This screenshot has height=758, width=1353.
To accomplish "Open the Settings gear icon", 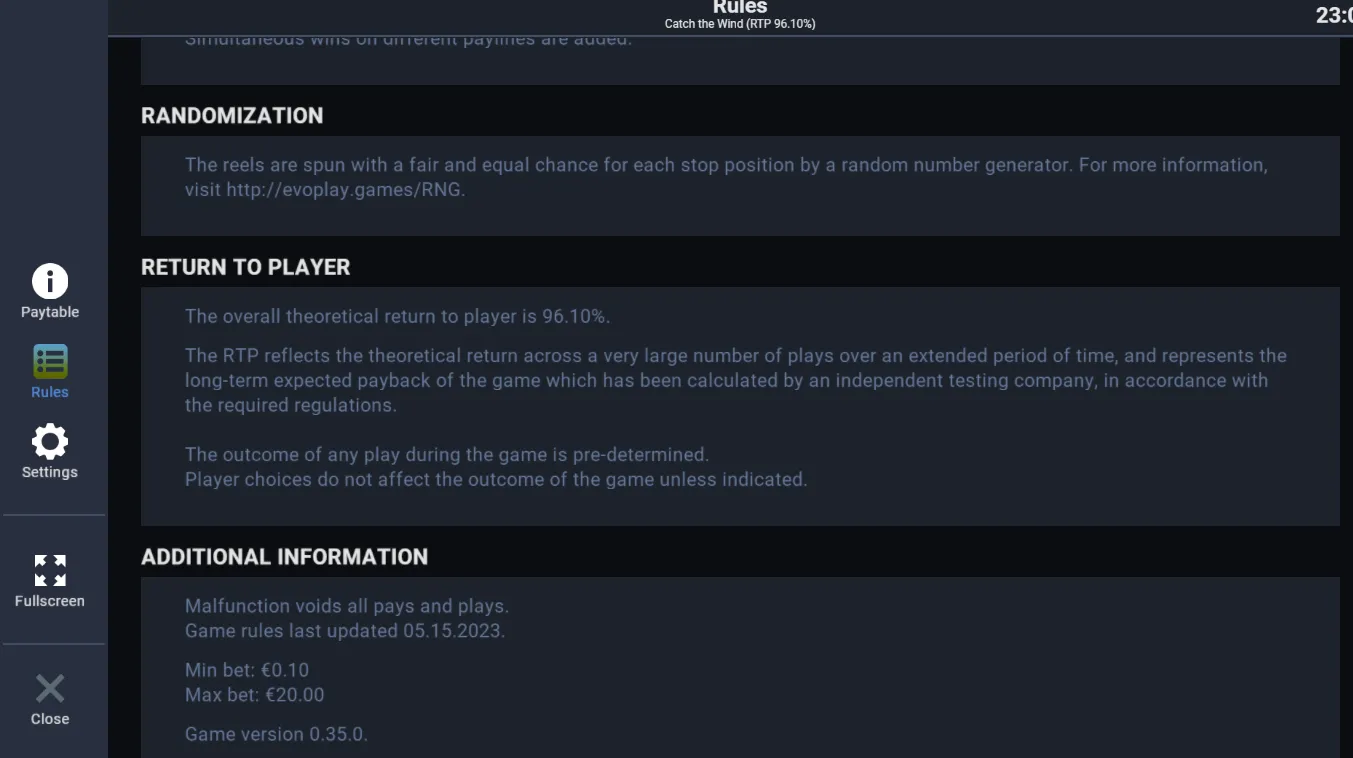I will click(x=50, y=442).
